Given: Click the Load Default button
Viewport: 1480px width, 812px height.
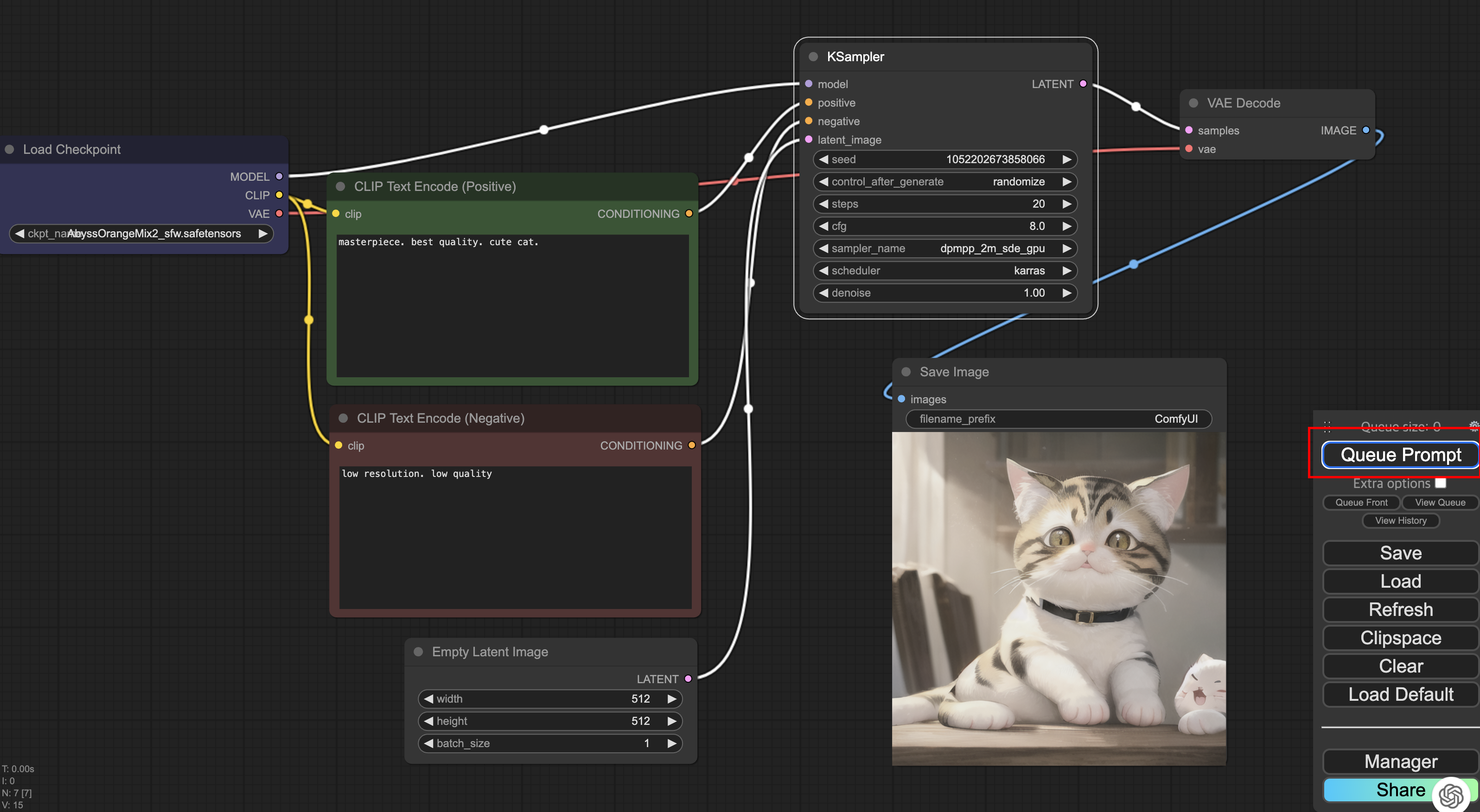Looking at the screenshot, I should pyautogui.click(x=1400, y=694).
